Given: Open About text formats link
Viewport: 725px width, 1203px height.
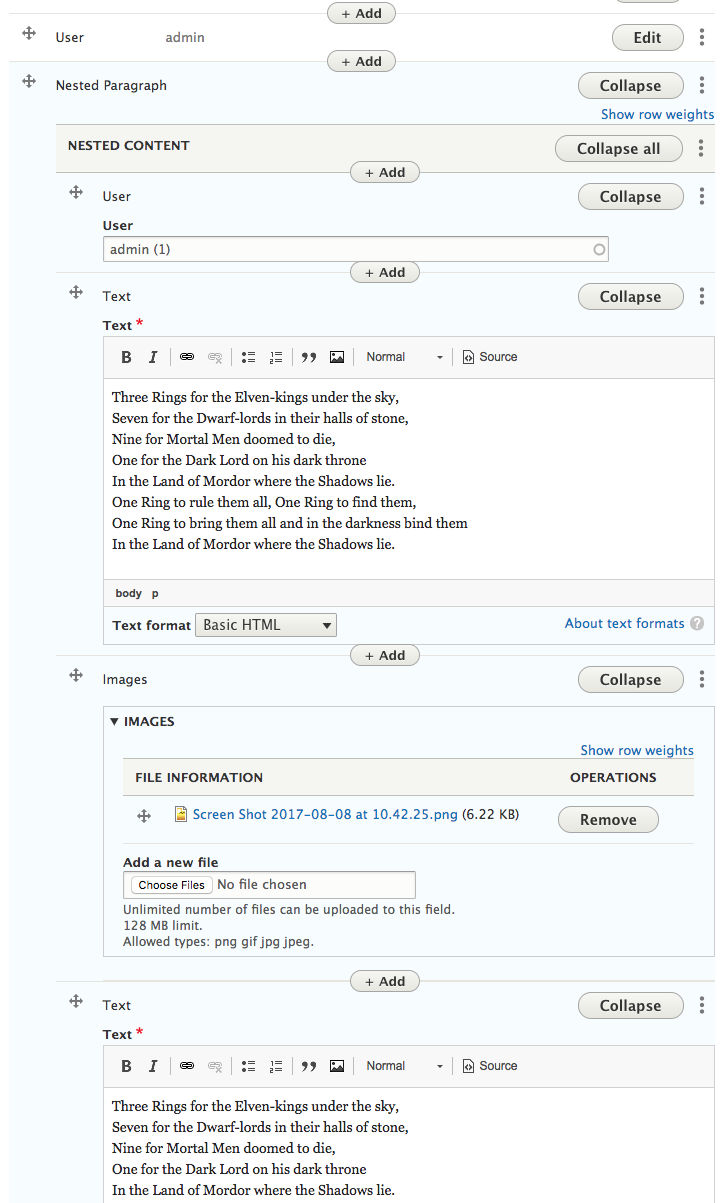Looking at the screenshot, I should (x=625, y=623).
